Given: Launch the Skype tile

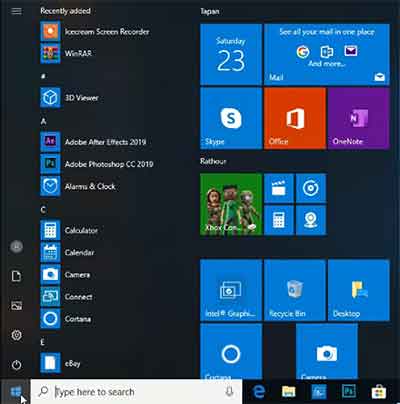Looking at the screenshot, I should click(x=231, y=118).
